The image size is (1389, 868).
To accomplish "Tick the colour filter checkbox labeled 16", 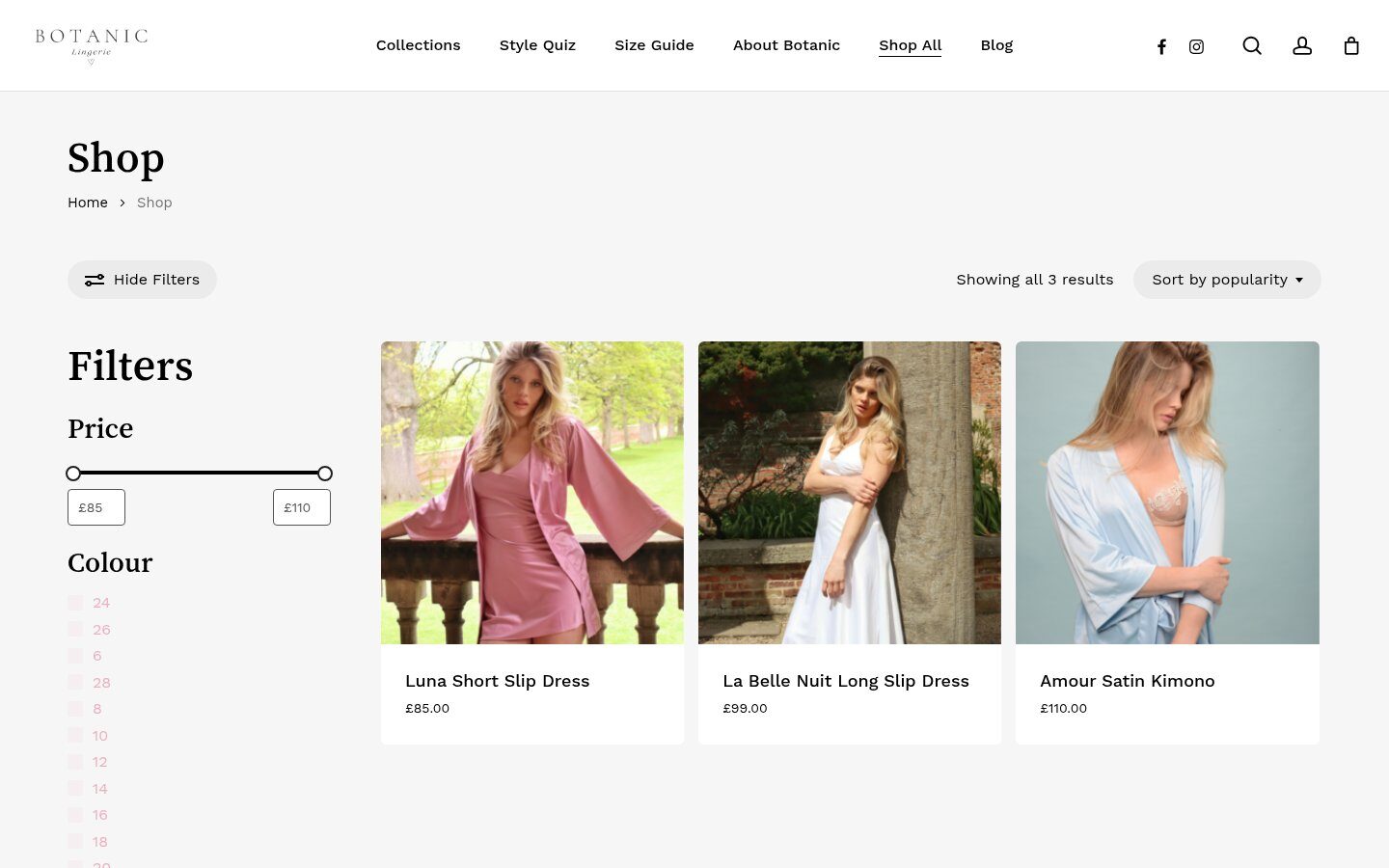I will [75, 815].
